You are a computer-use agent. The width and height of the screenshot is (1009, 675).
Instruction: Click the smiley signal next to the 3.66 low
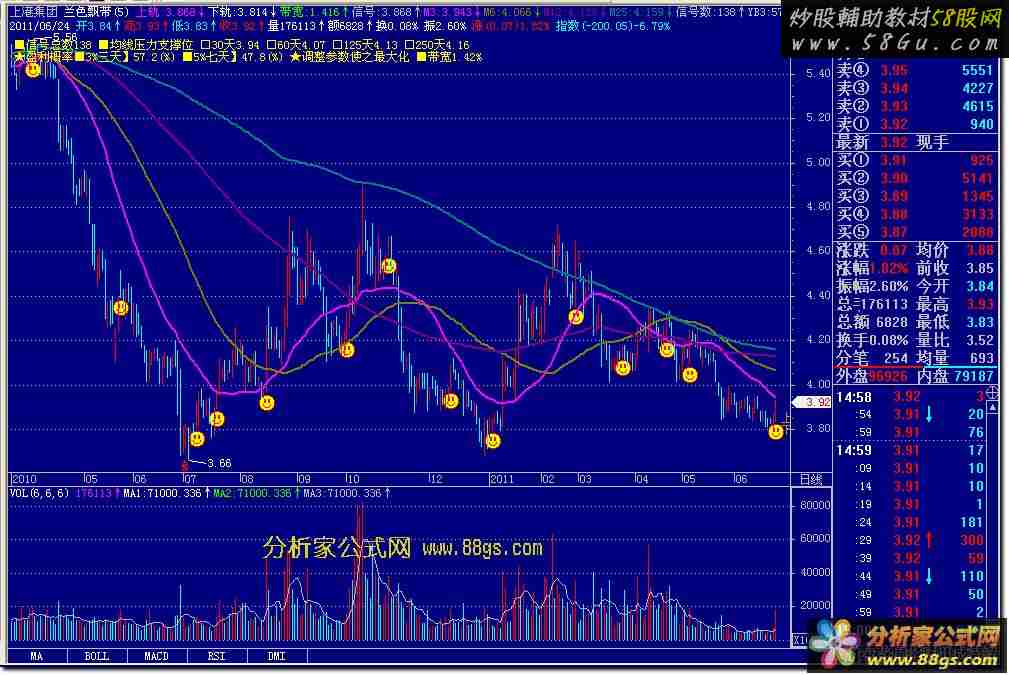pyautogui.click(x=197, y=439)
